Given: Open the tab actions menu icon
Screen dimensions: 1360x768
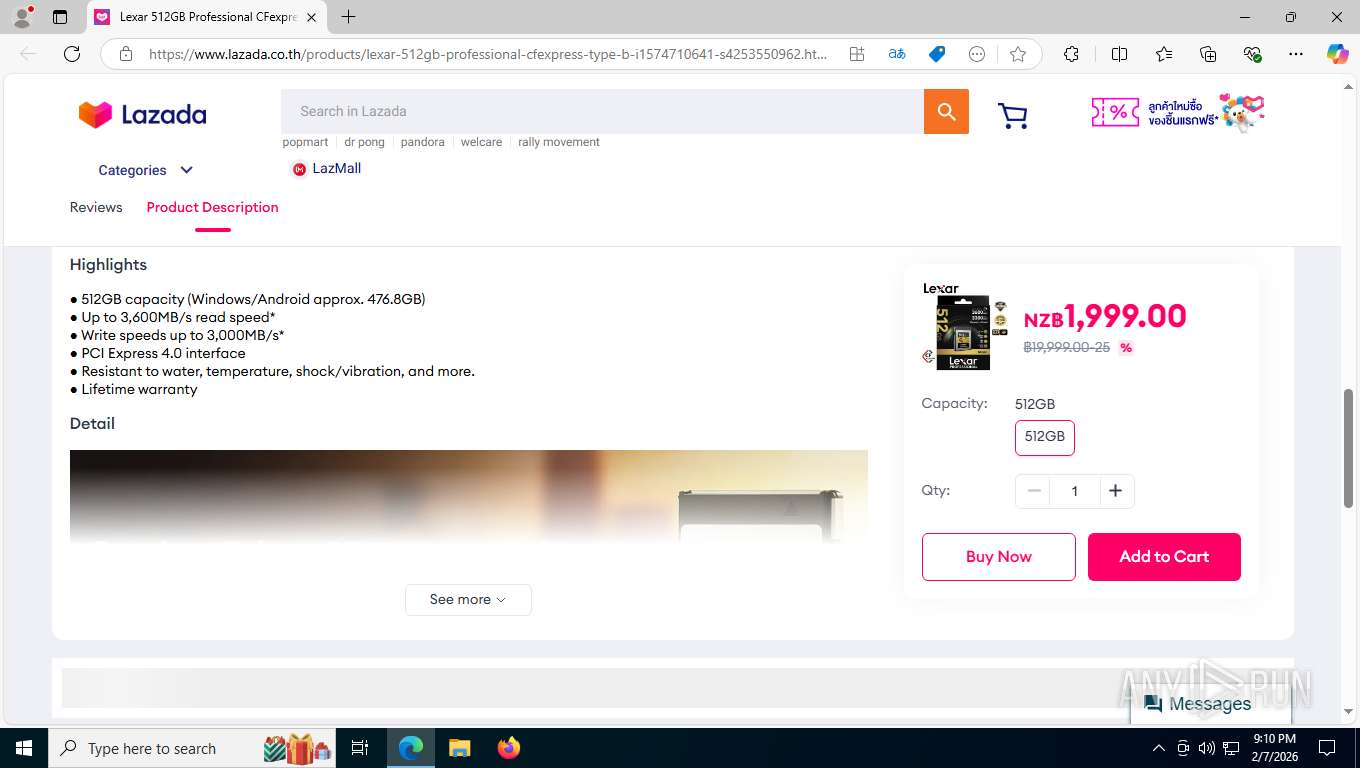Looking at the screenshot, I should [60, 17].
